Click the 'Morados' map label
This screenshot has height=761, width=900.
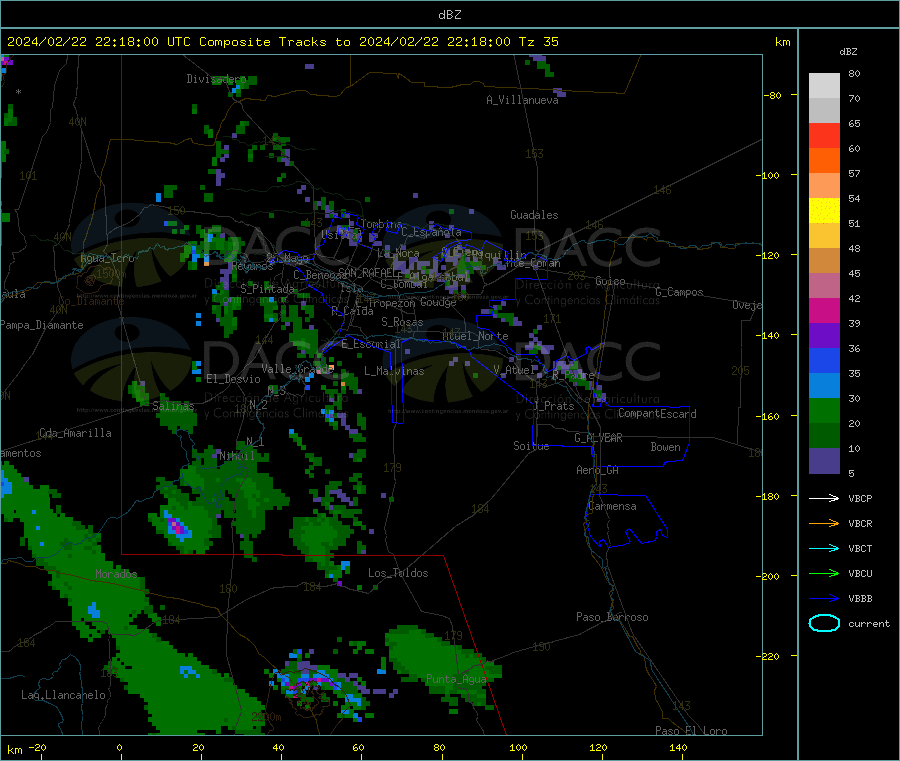[116, 574]
